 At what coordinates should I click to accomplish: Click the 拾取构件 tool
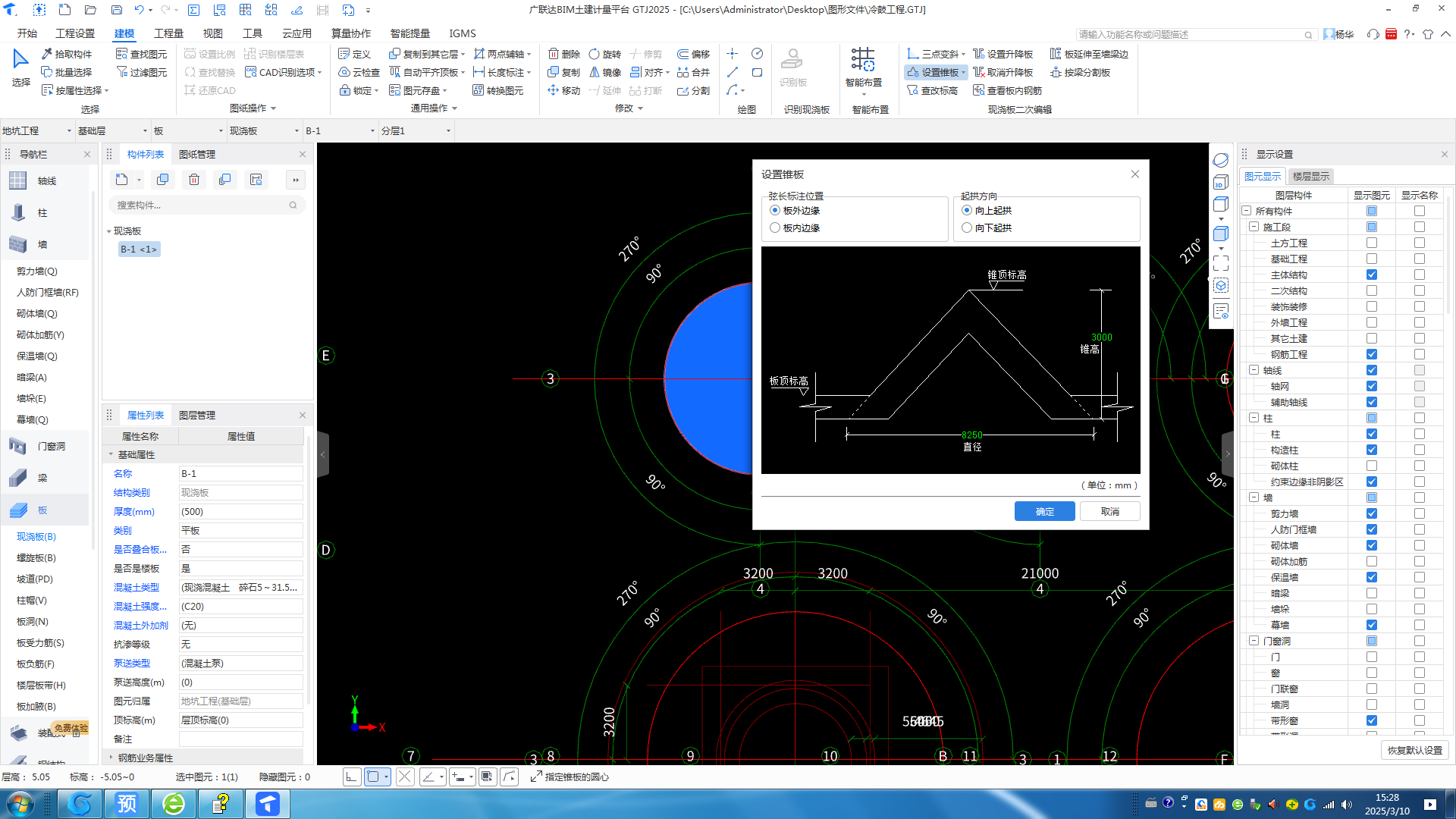67,54
